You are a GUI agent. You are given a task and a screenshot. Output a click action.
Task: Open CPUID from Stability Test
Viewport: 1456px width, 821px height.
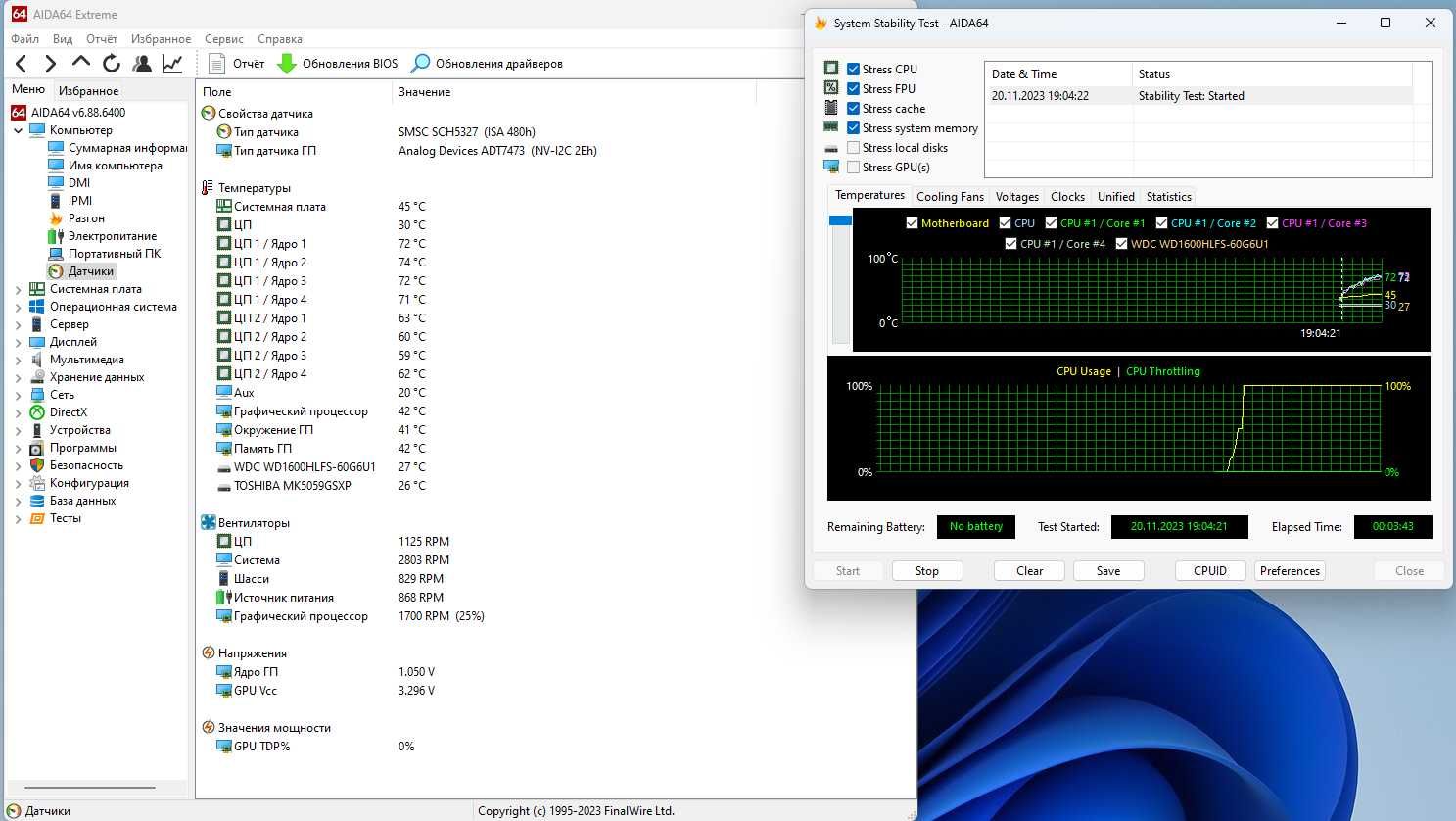click(1210, 571)
